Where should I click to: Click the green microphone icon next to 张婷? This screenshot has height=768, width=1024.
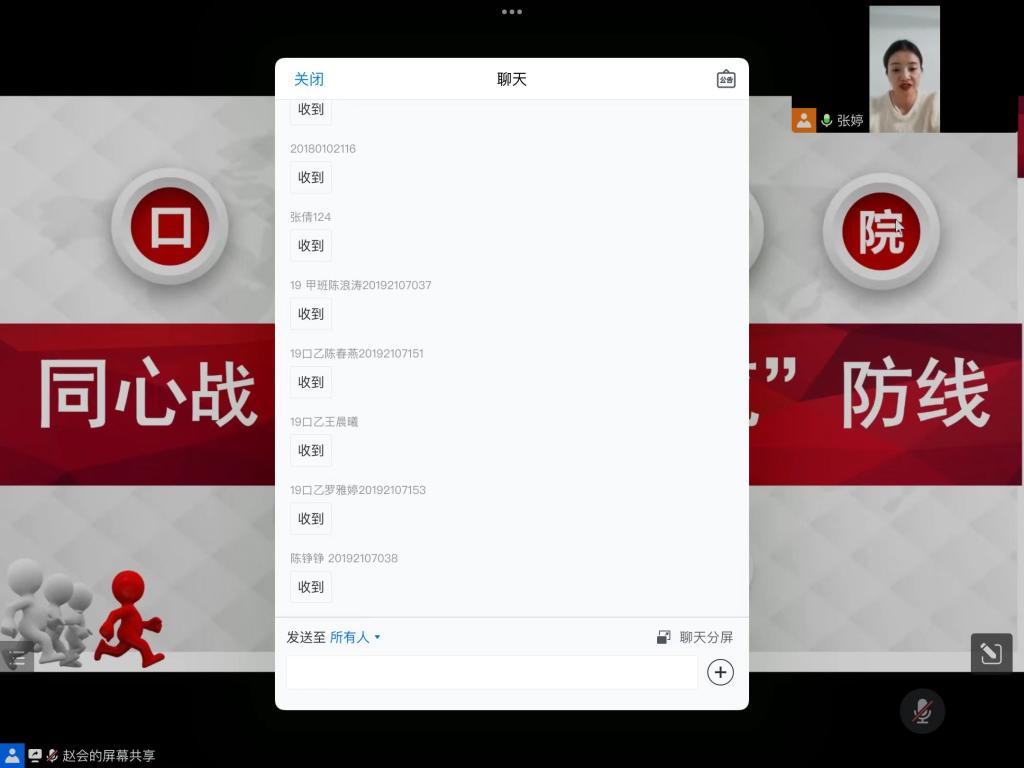click(x=826, y=120)
